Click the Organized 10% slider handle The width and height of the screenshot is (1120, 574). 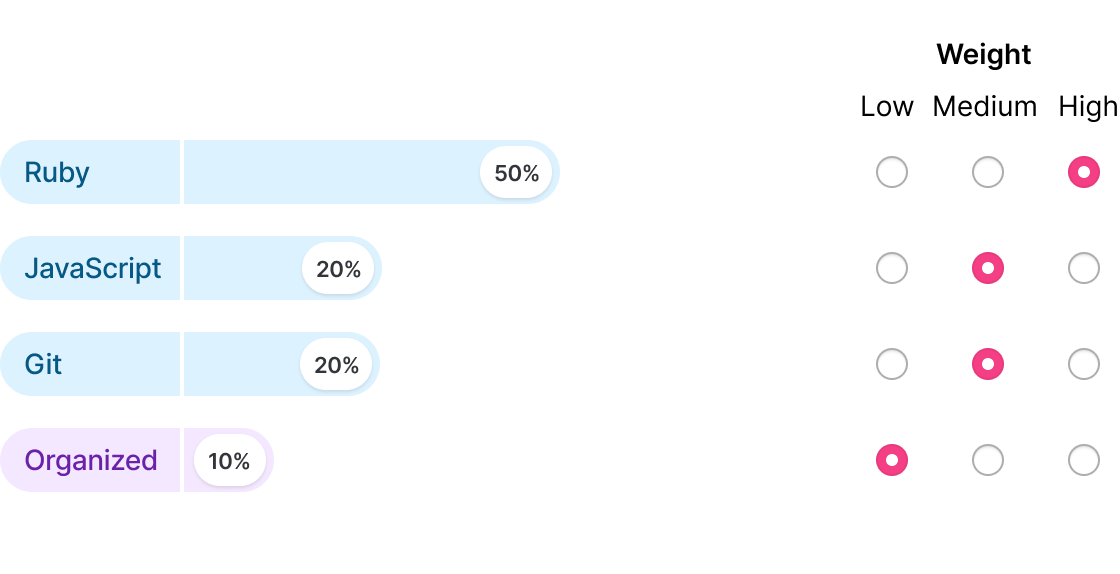tap(229, 461)
